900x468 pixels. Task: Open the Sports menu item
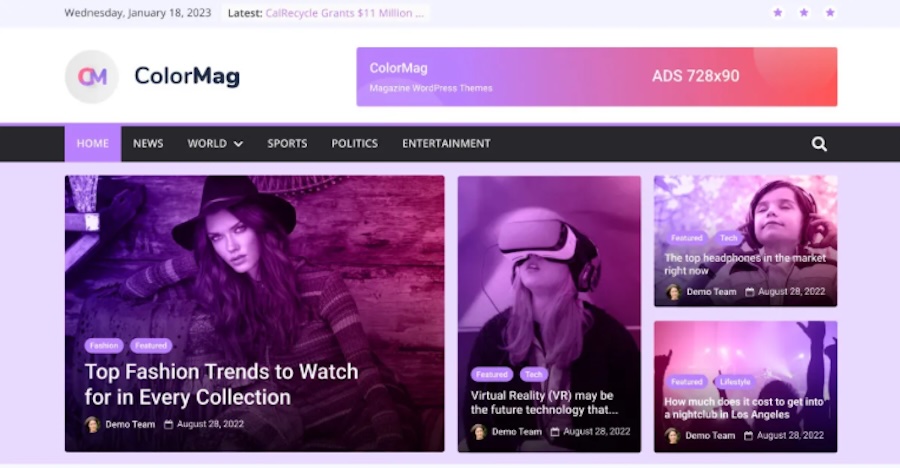pyautogui.click(x=287, y=144)
